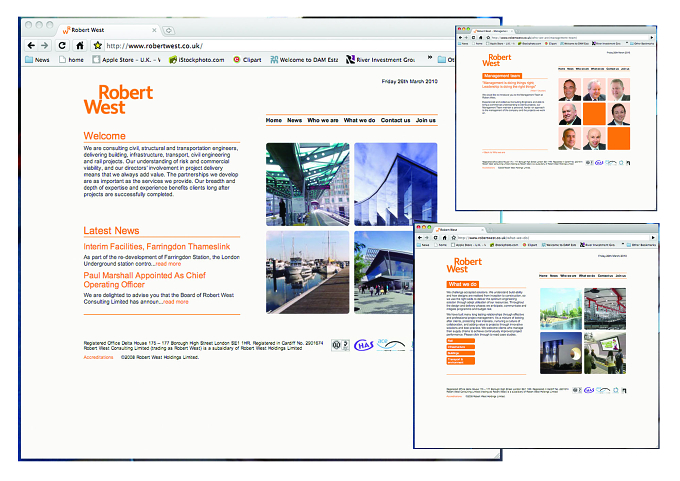This screenshot has height=481, width=680.
Task: Open the waterfront skyline image in the What we do window
Action: [x=561, y=309]
